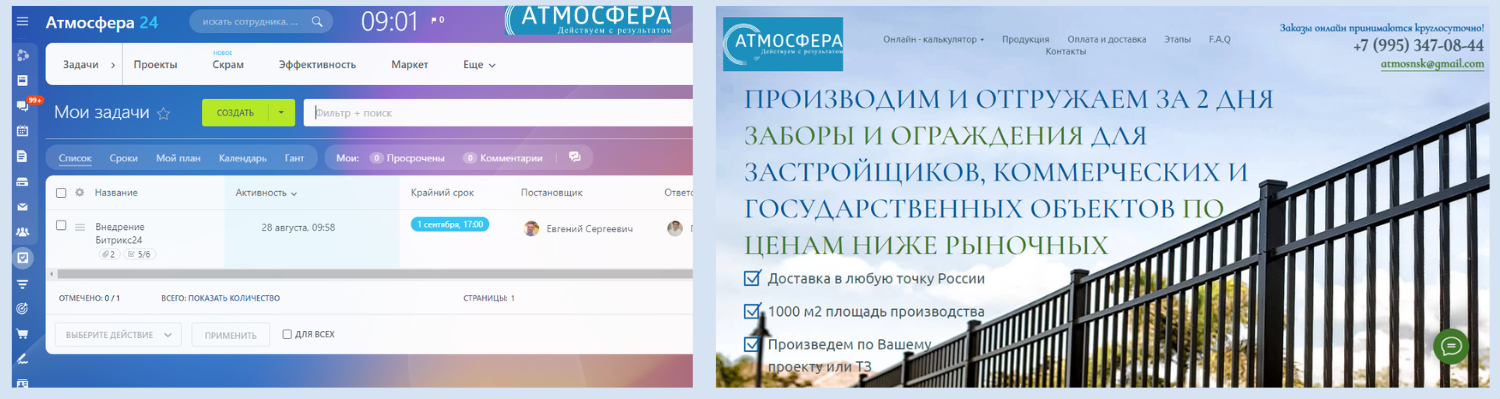Image resolution: width=1500 pixels, height=399 pixels.
Task: Open the Оплата и доставка website menu item
Action: [1106, 39]
